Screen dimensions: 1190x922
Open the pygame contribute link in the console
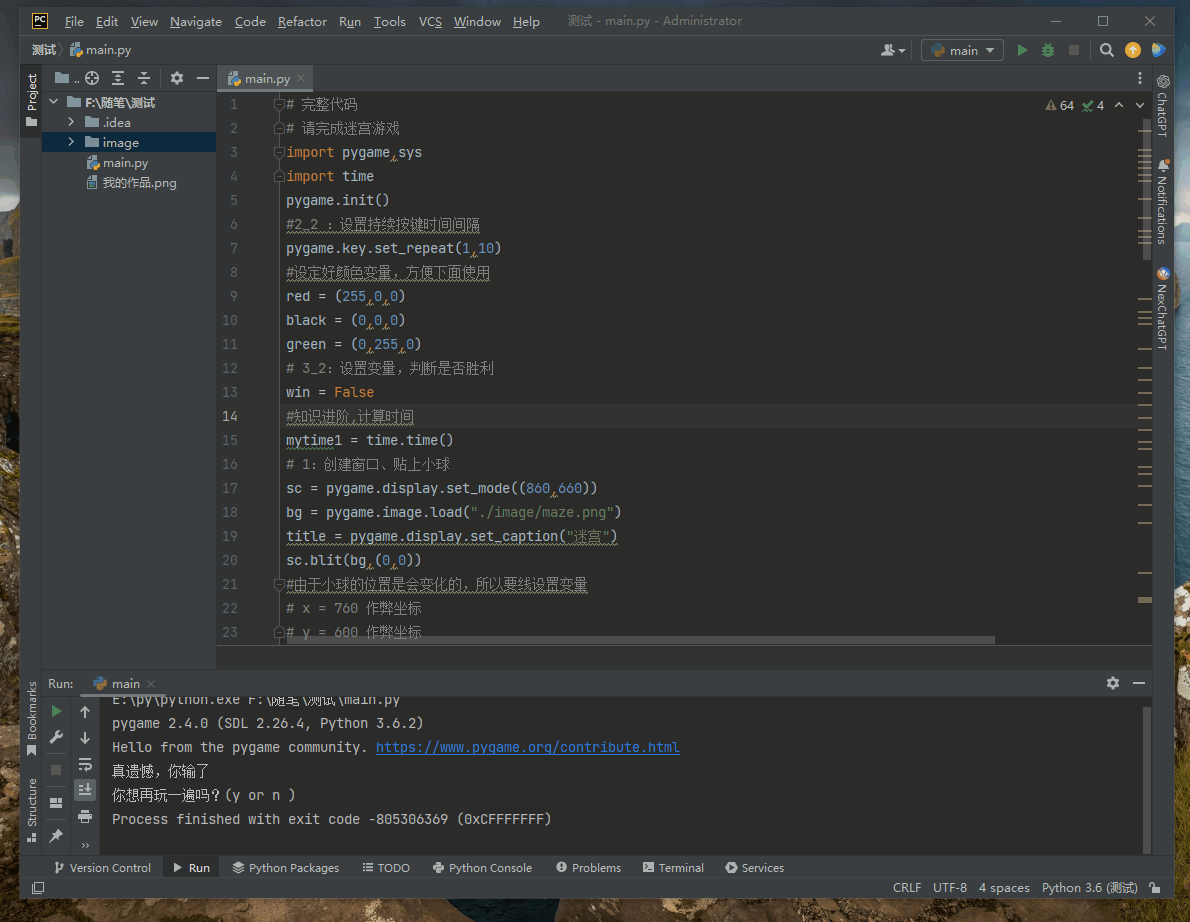pyautogui.click(x=527, y=747)
